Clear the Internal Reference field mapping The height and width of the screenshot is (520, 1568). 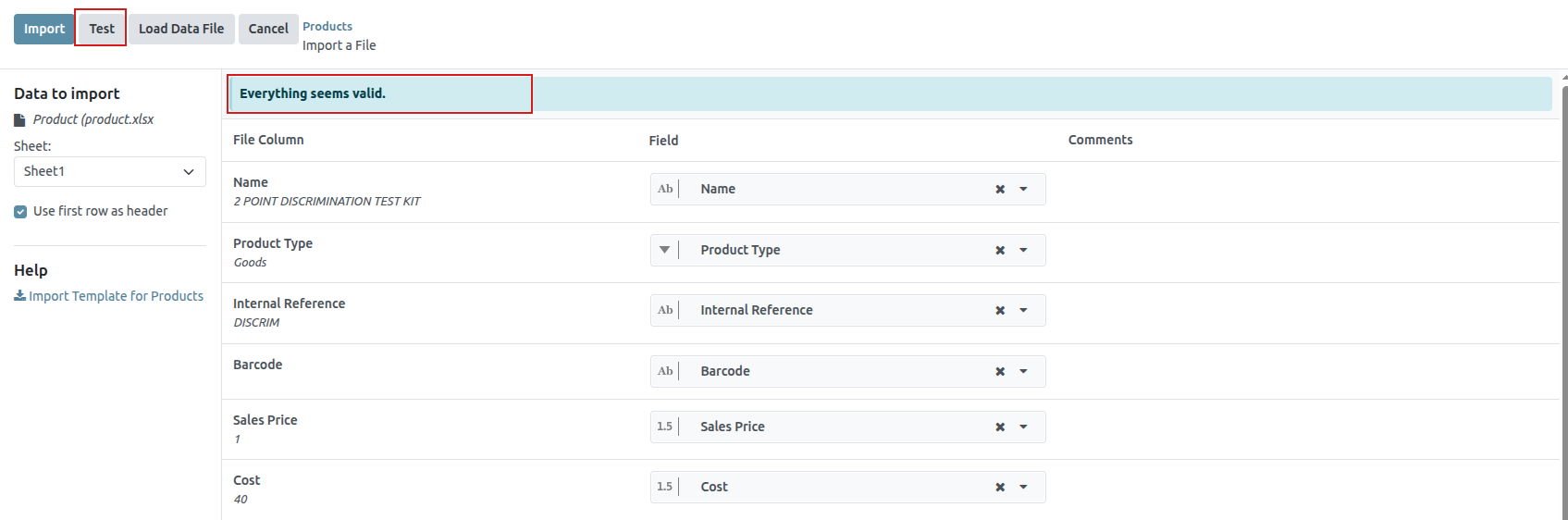point(999,310)
